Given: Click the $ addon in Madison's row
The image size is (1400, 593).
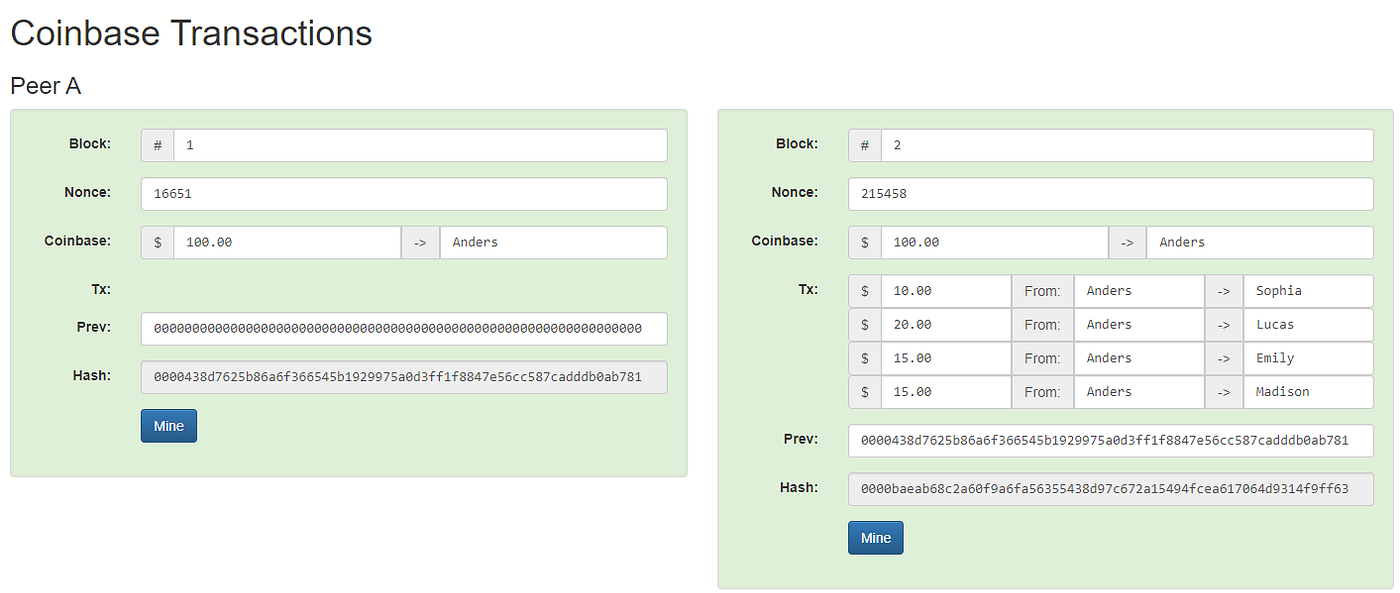Looking at the screenshot, I should (x=865, y=392).
